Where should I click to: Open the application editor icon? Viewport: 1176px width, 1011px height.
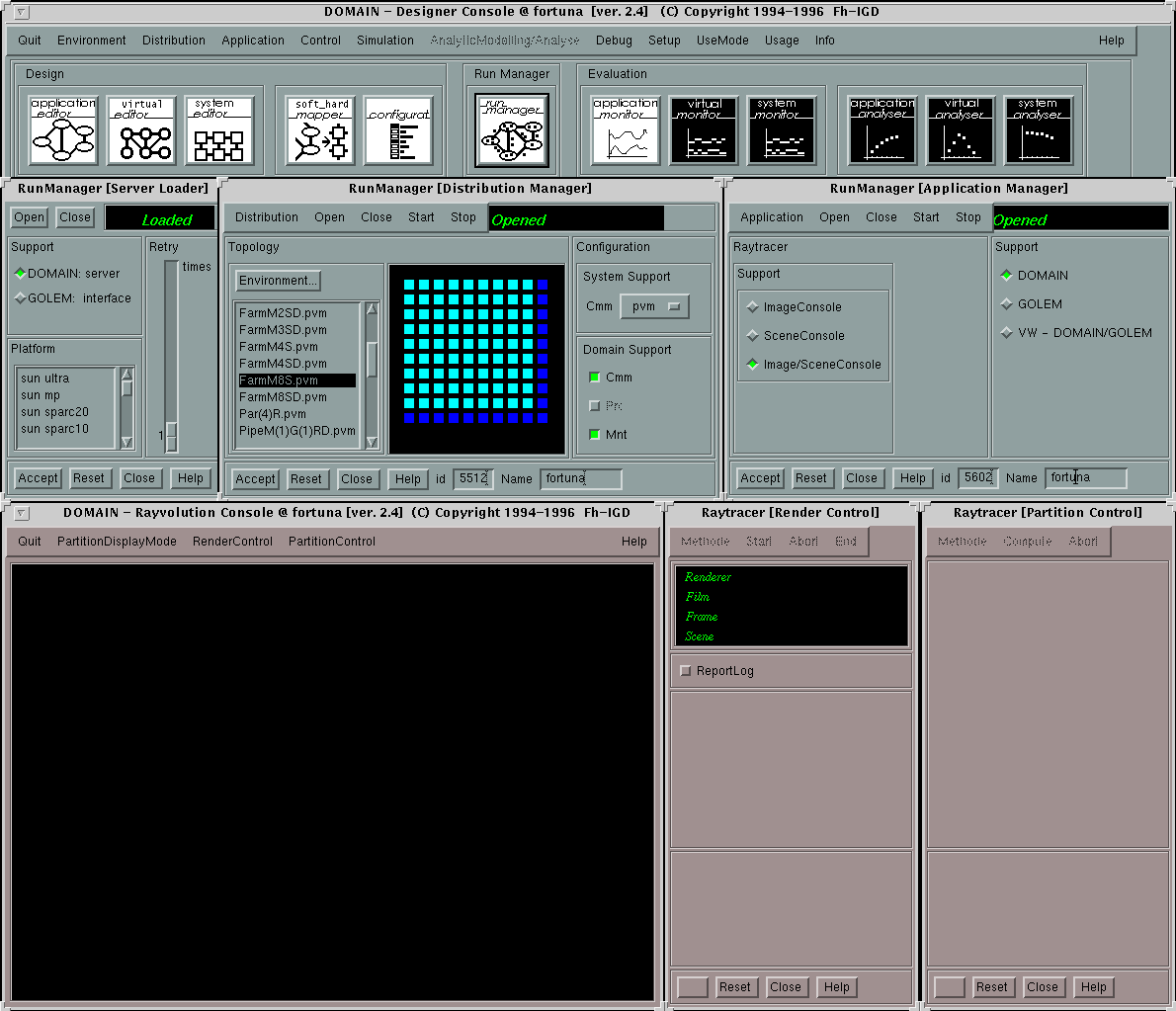point(63,129)
